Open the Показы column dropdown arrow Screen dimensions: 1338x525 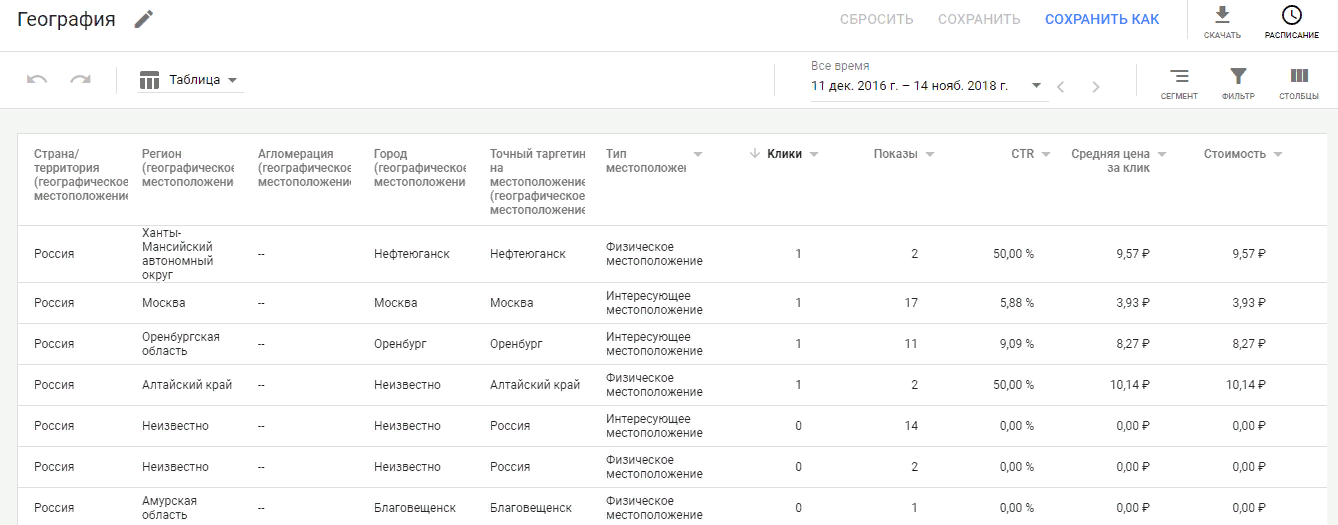pos(930,154)
